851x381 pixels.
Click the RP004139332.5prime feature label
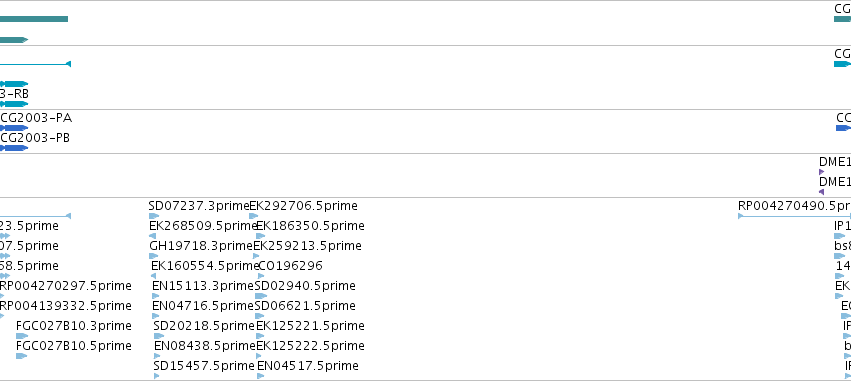point(66,306)
